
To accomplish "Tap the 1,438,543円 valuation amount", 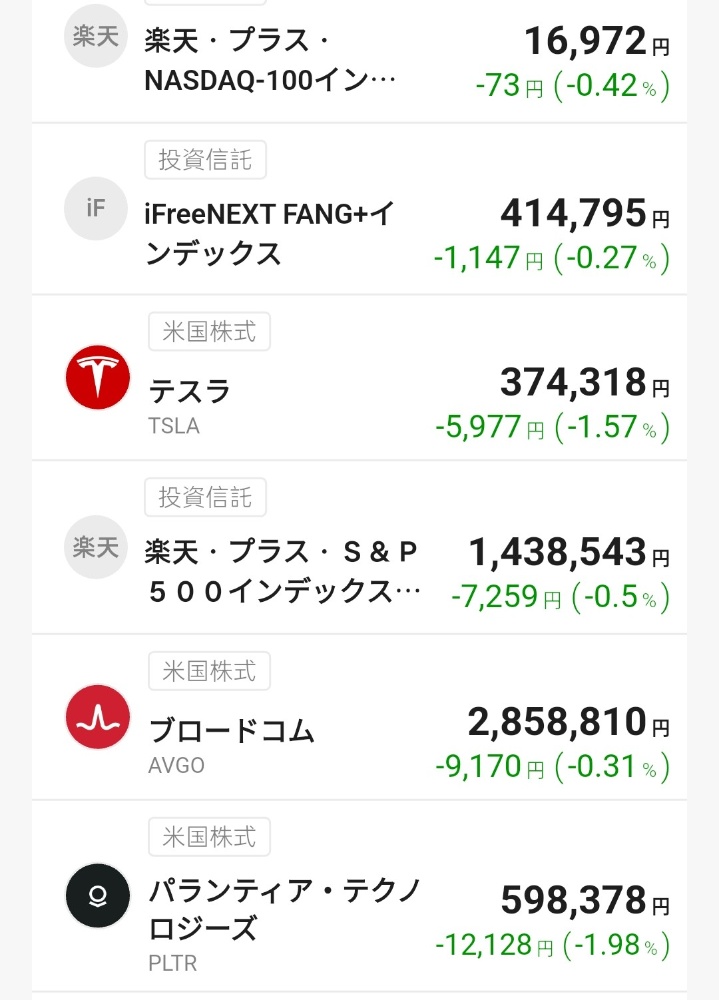I will [569, 552].
